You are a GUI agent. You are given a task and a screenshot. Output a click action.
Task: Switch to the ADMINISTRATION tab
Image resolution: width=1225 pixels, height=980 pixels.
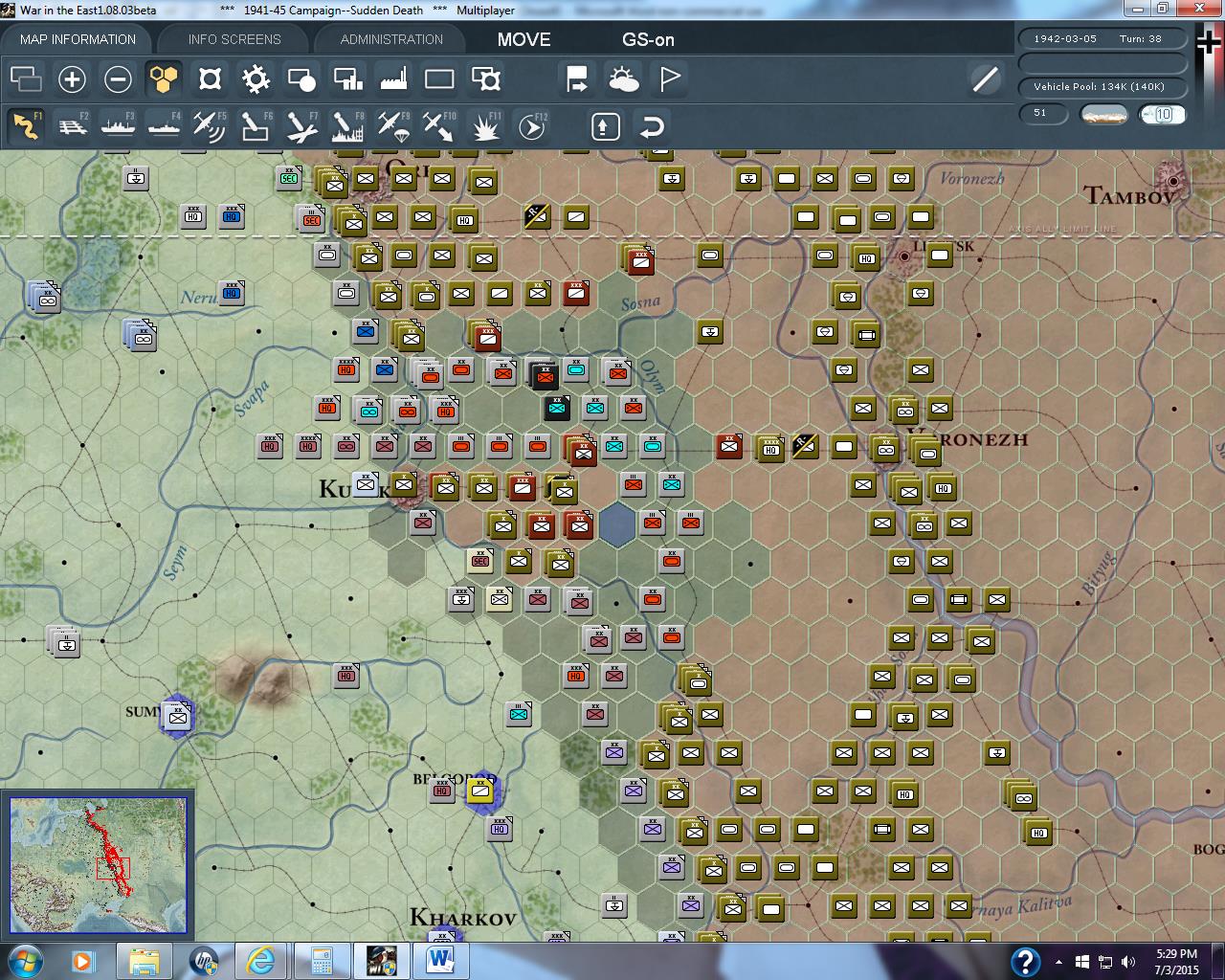tap(391, 39)
